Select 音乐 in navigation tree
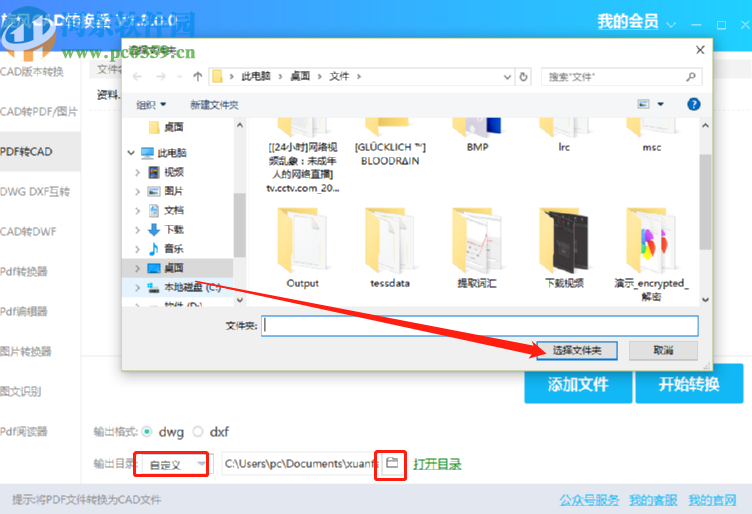 166,249
